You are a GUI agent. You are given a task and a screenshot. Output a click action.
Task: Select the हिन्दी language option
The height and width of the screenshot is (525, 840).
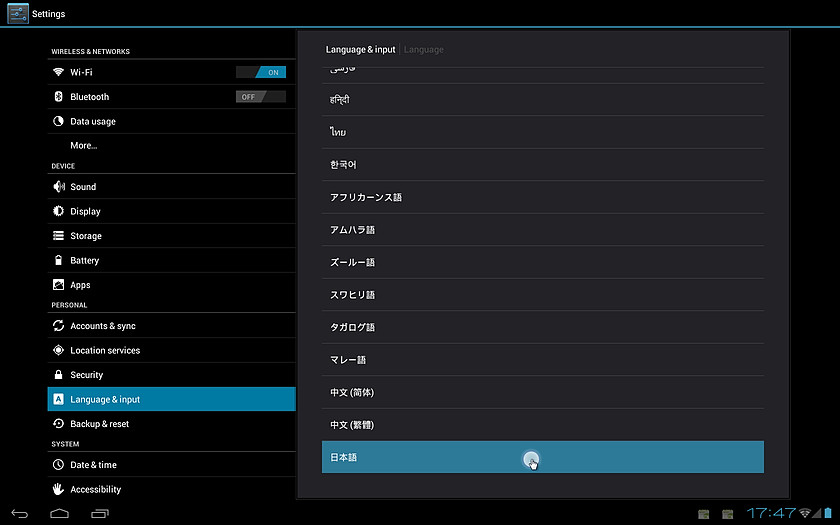click(x=543, y=100)
